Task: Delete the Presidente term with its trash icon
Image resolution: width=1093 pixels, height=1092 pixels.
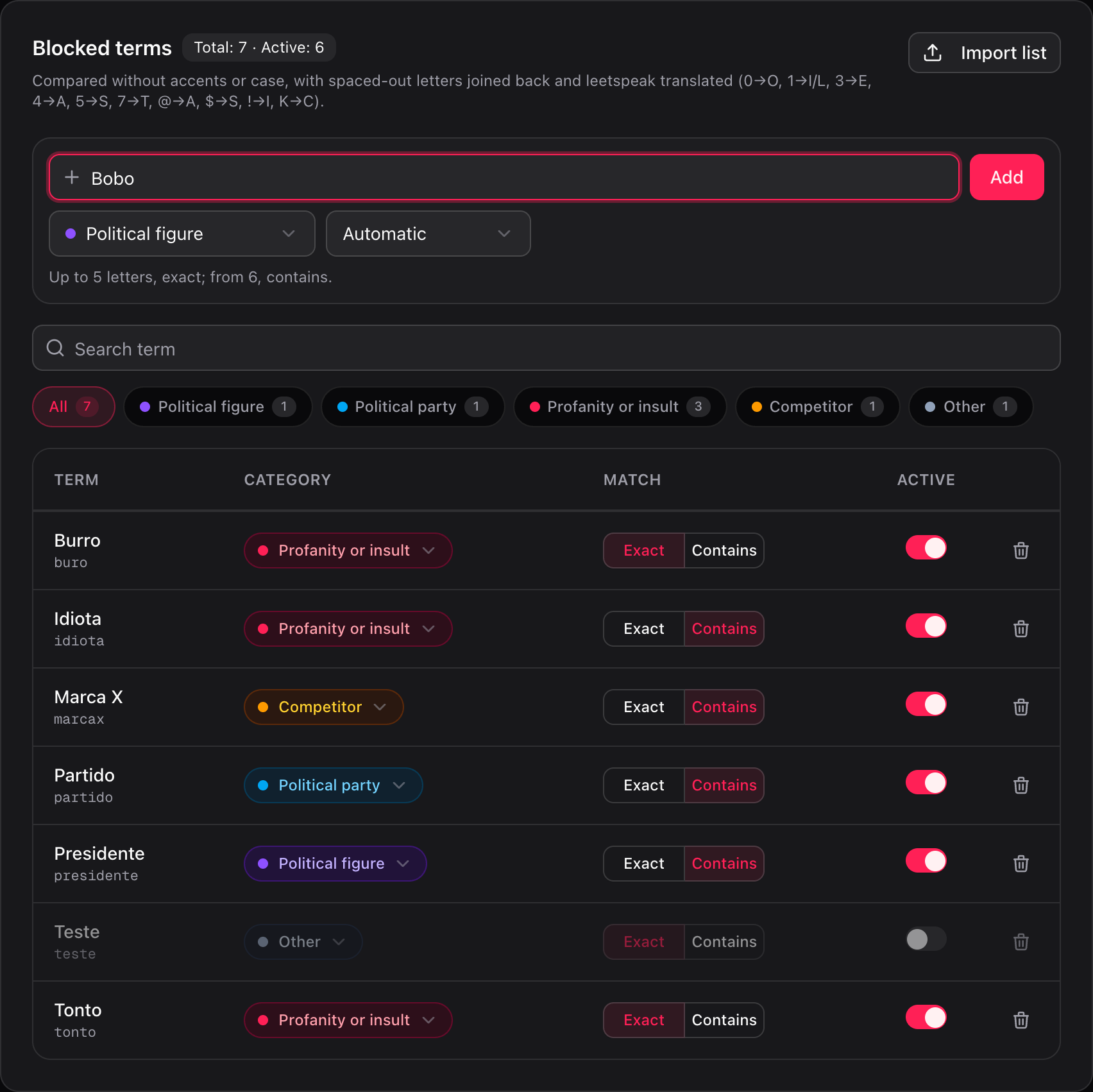Action: pos(1021,864)
